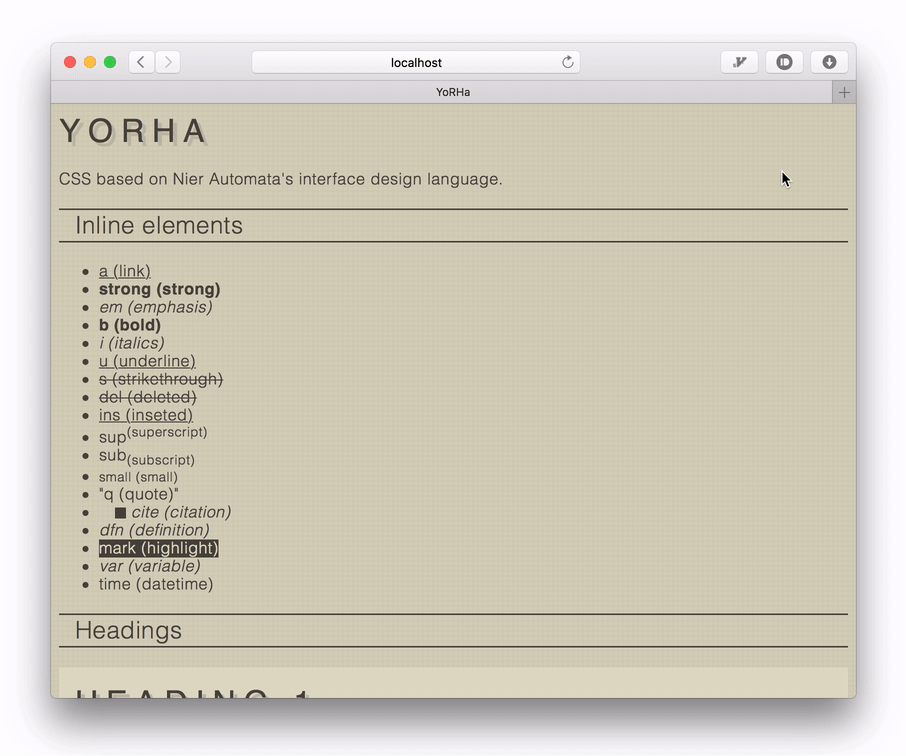Go back with the Safari back arrow
906x756 pixels.
tap(141, 62)
